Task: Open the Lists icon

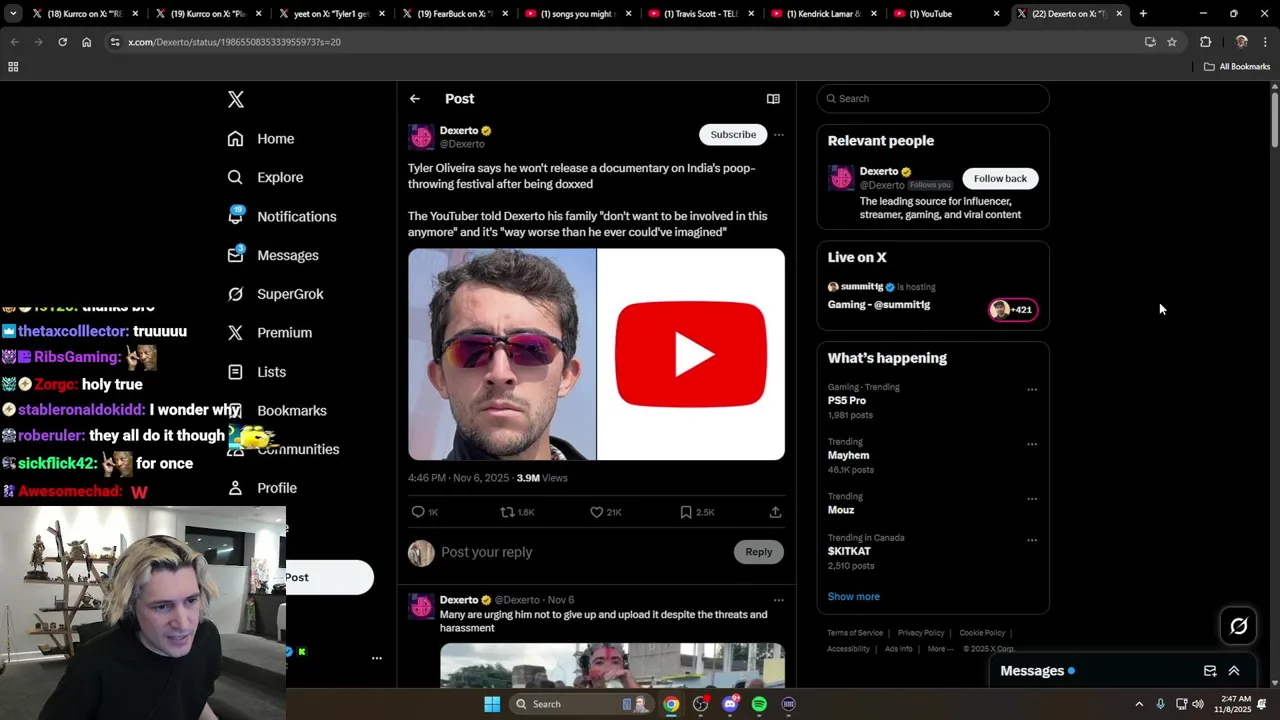Action: 235,372
